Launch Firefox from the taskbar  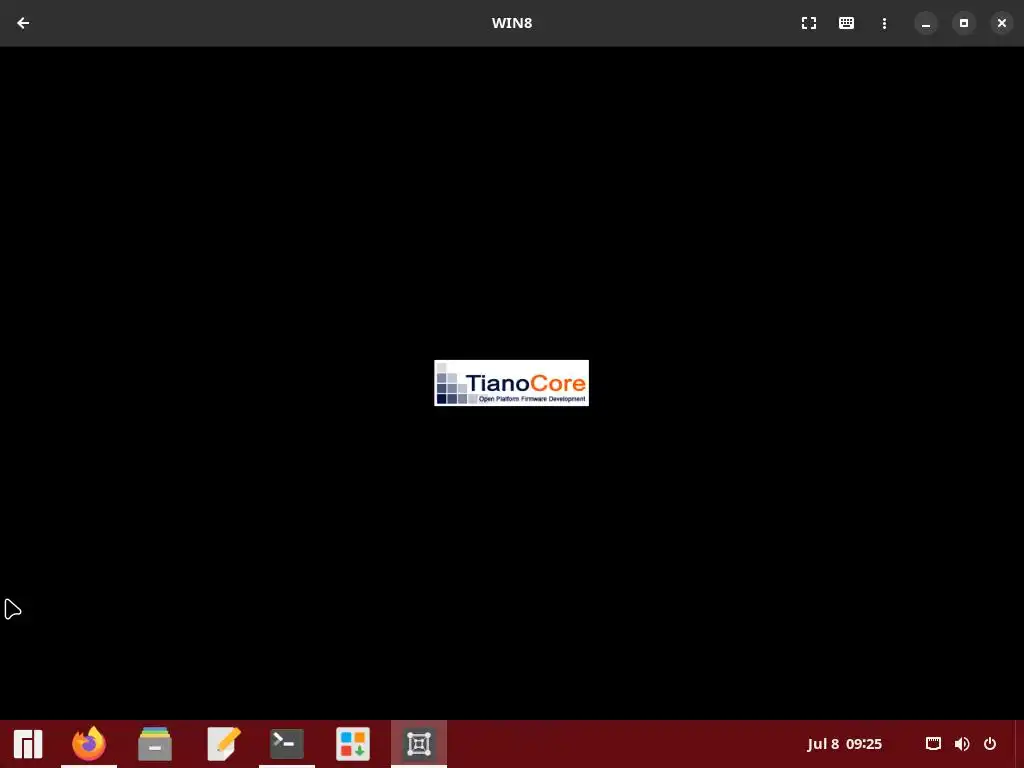pos(89,744)
